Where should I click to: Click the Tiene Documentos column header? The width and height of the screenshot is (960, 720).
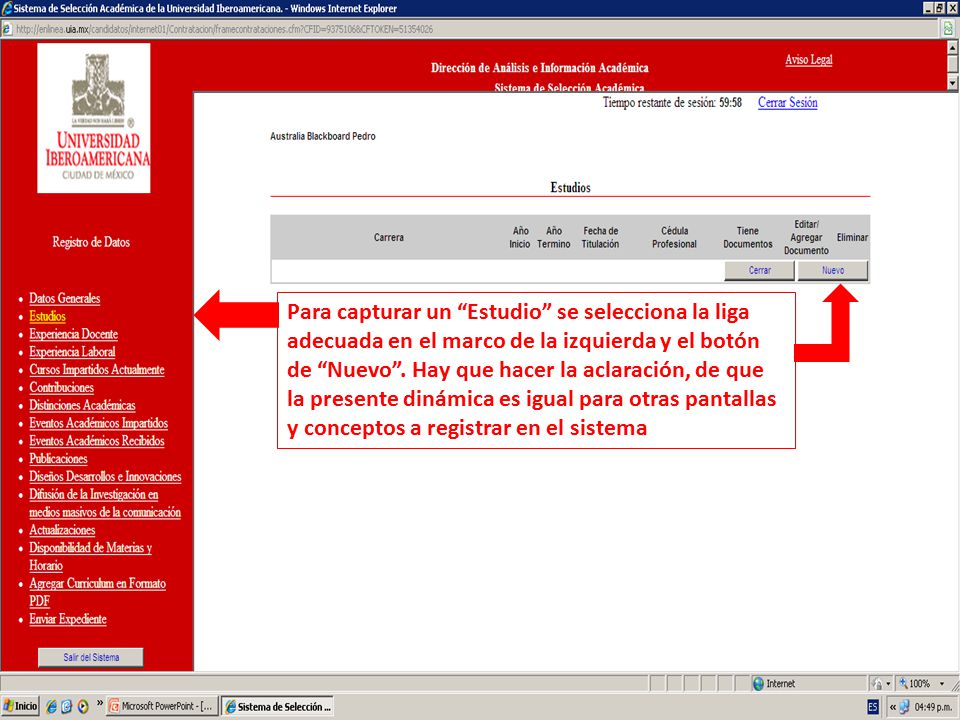[748, 237]
